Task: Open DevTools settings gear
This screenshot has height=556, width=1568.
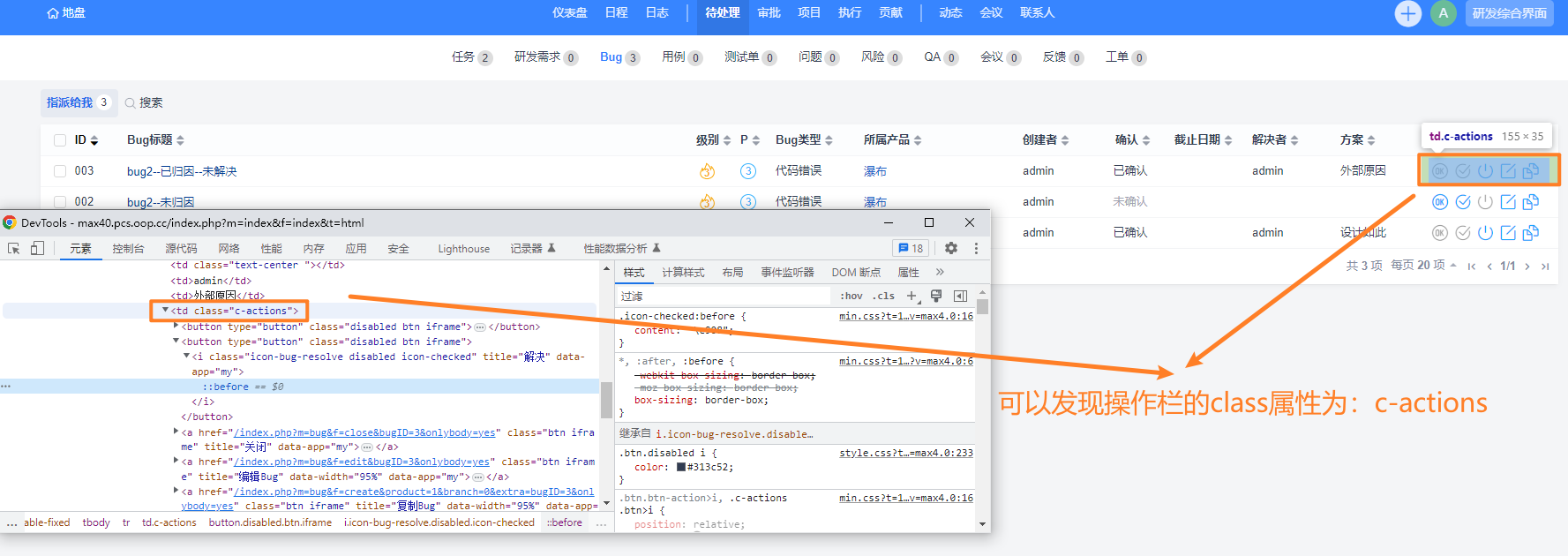Action: pos(950,249)
